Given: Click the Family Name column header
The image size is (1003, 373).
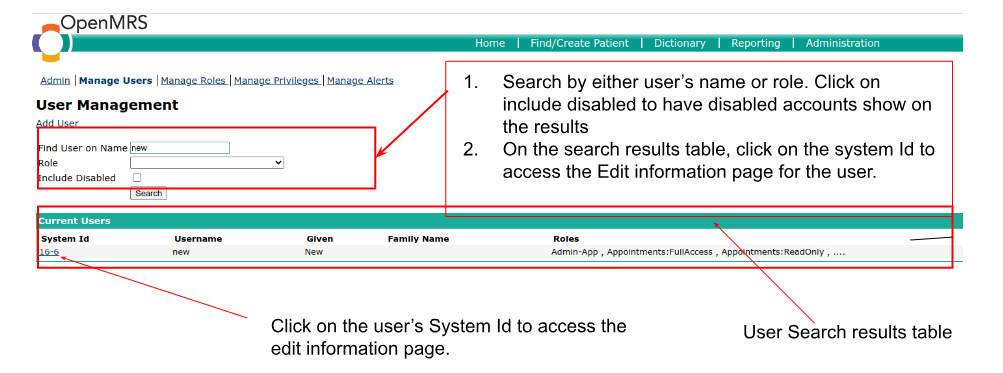Looking at the screenshot, I should (418, 239).
